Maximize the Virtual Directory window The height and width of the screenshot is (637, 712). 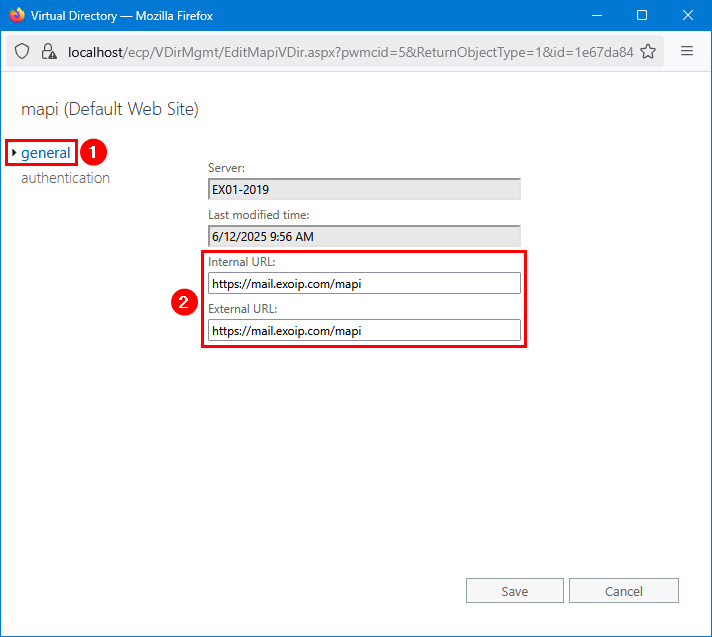[642, 16]
